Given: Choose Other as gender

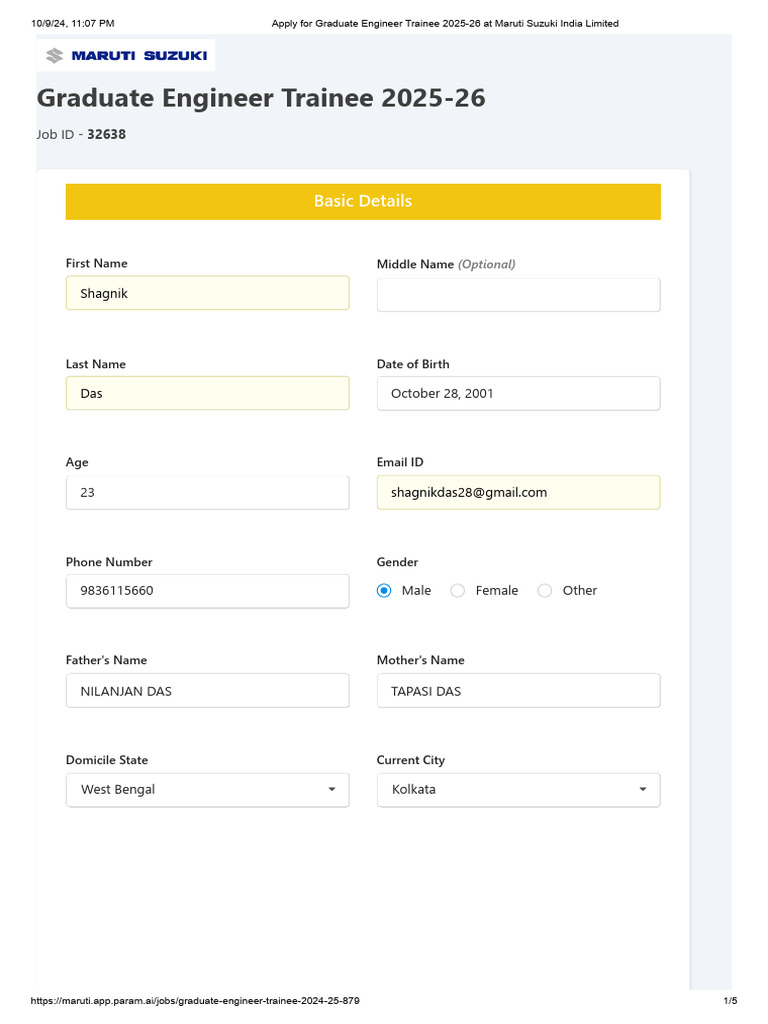Looking at the screenshot, I should click(545, 591).
